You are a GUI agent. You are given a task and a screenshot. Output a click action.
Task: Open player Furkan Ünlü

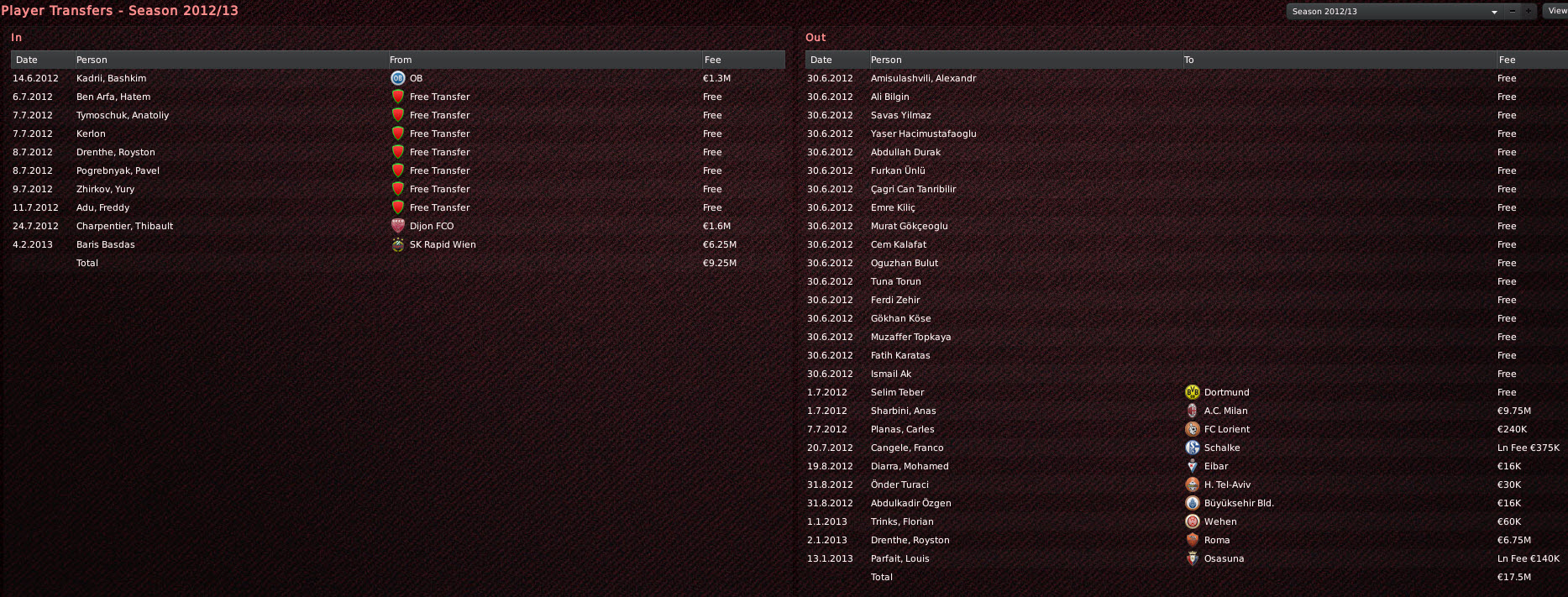point(898,170)
